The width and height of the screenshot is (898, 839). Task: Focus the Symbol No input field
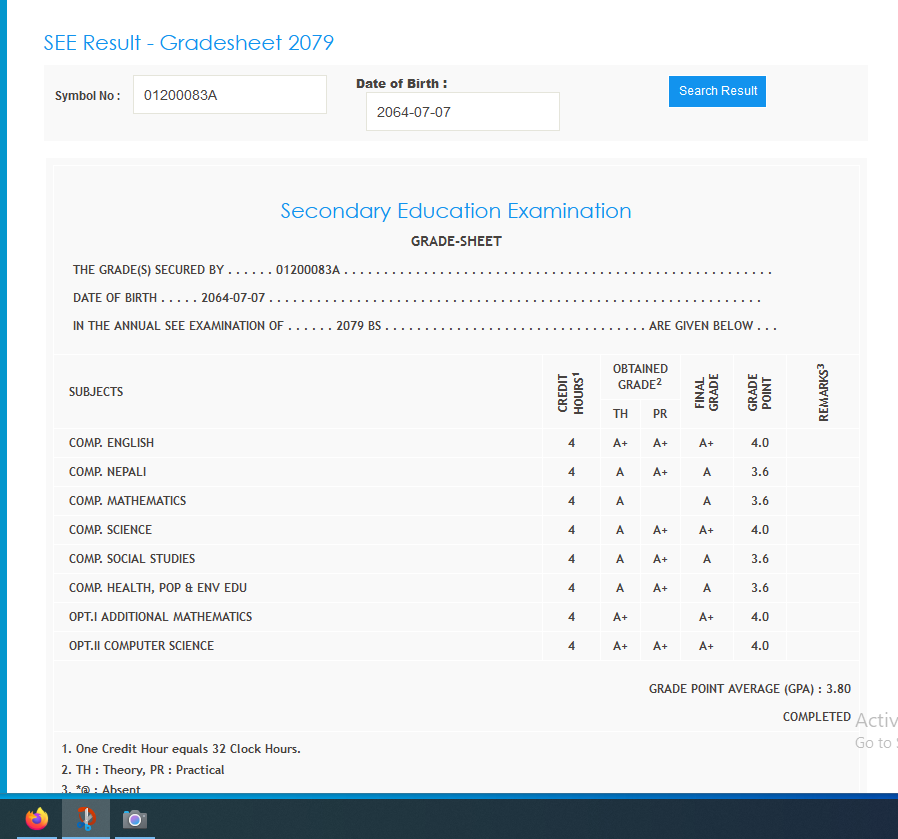(x=229, y=95)
